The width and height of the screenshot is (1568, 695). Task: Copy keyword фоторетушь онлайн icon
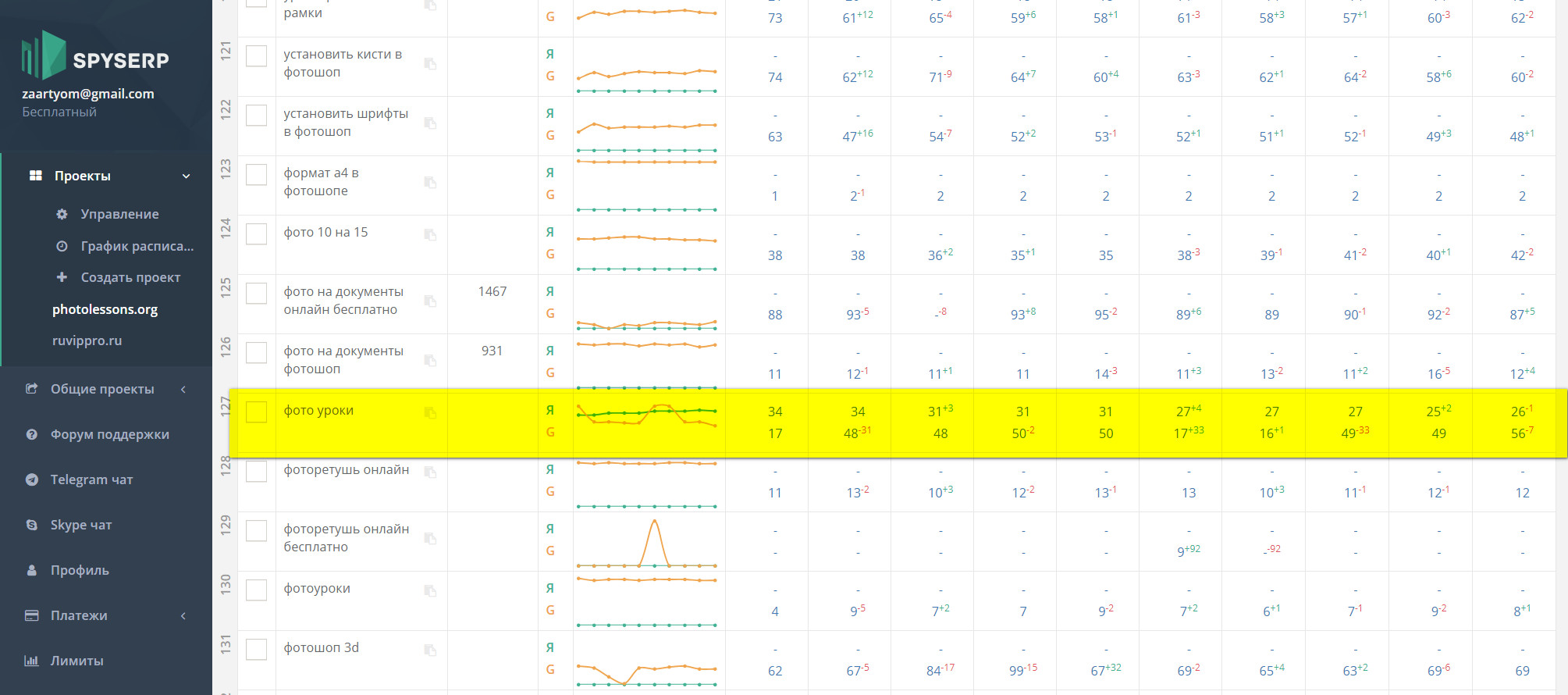430,472
